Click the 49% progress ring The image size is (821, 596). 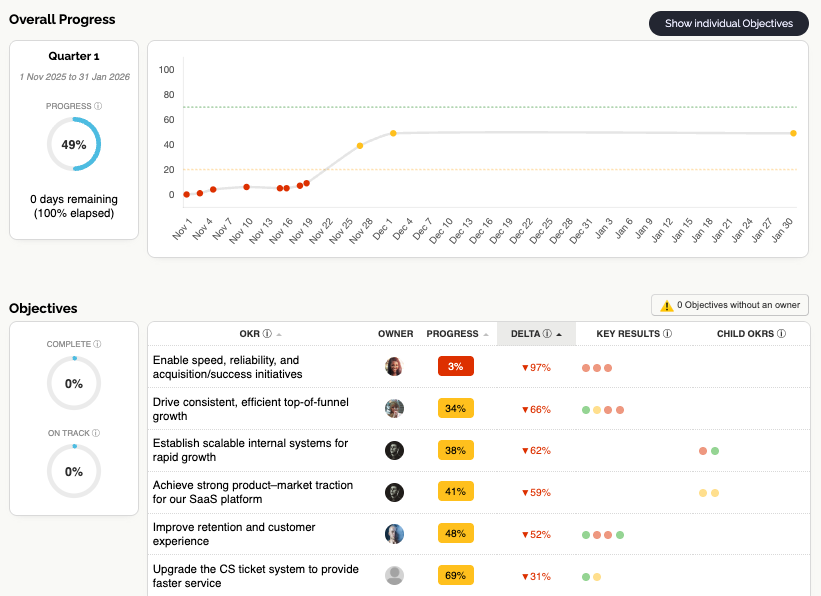tap(73, 144)
